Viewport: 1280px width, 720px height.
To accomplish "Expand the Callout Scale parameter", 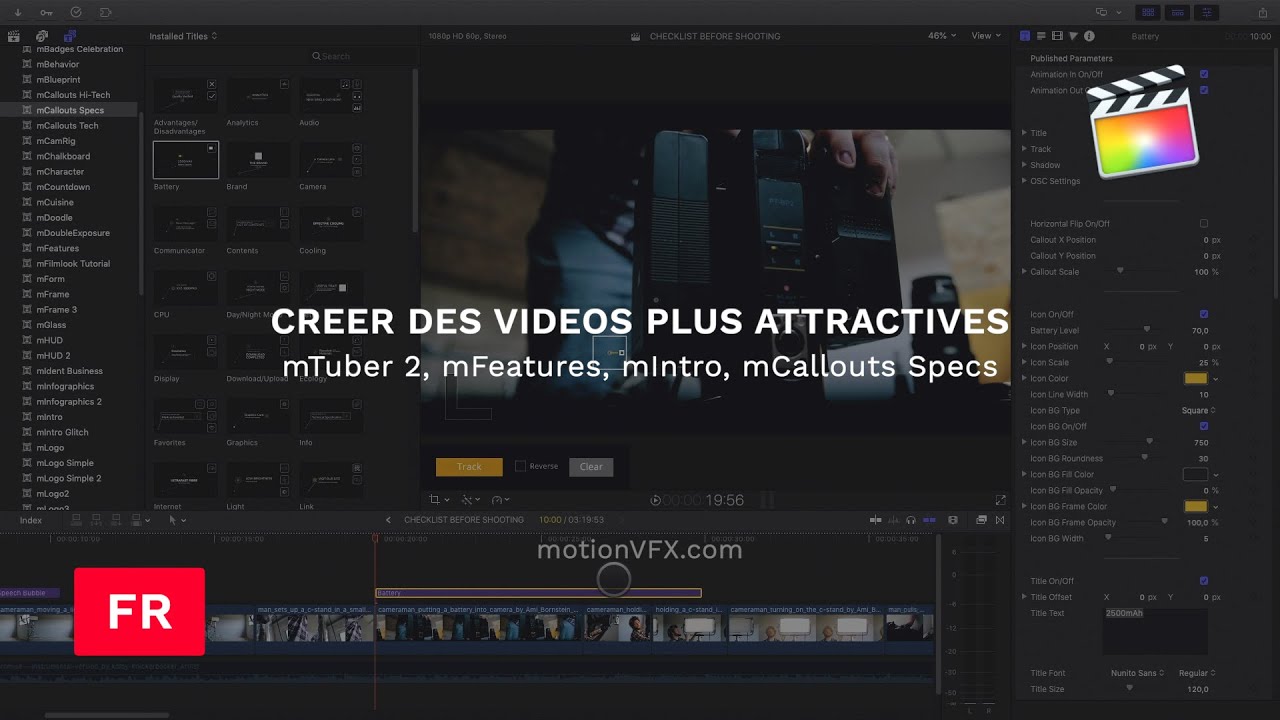I will pyautogui.click(x=1024, y=272).
